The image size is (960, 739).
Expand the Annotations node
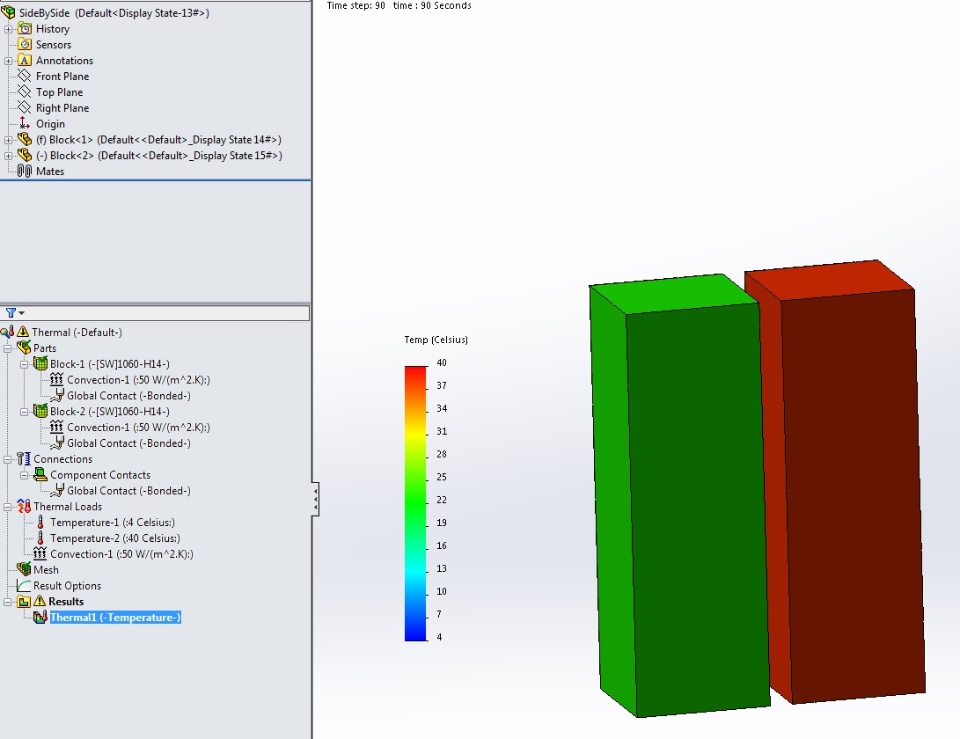point(8,61)
